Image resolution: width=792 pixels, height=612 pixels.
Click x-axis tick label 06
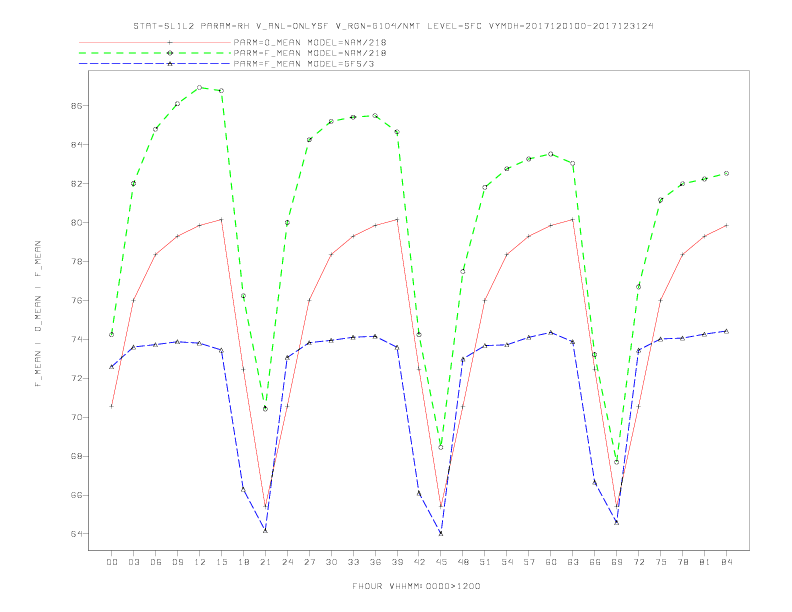(156, 562)
